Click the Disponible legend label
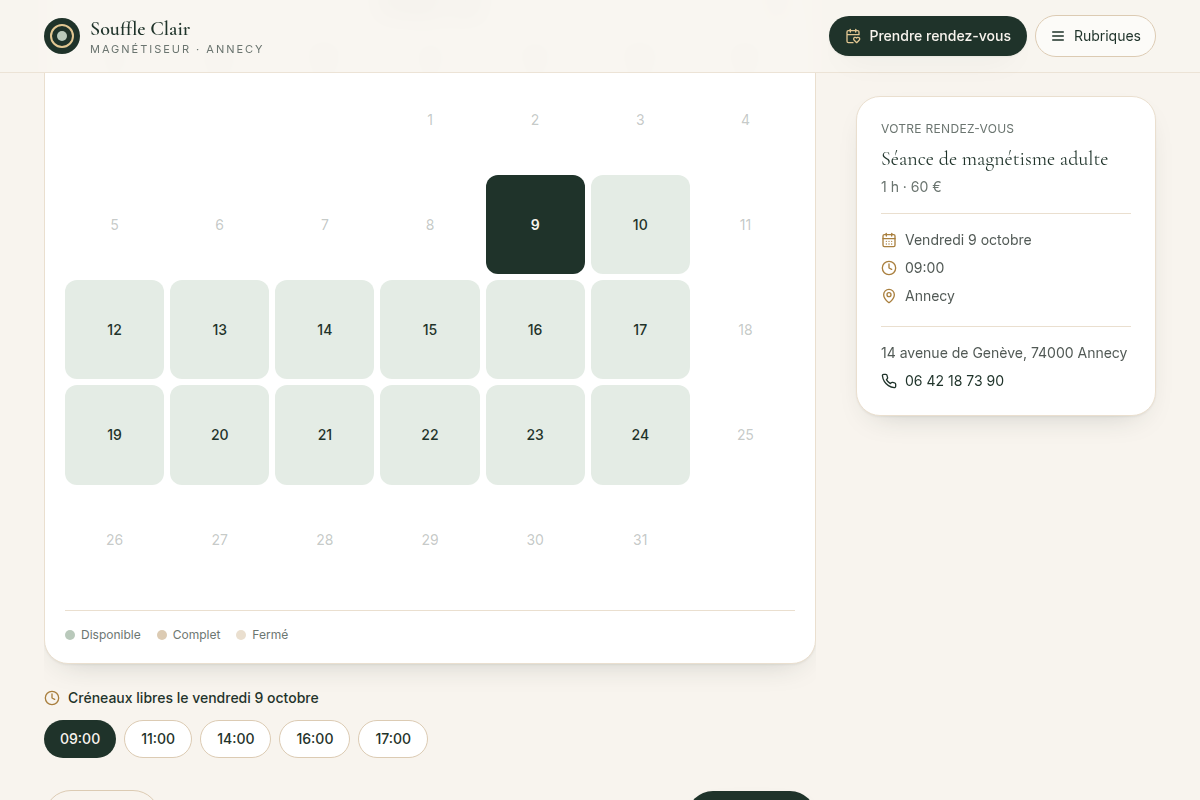Screen dimensions: 1200x800 tap(111, 635)
